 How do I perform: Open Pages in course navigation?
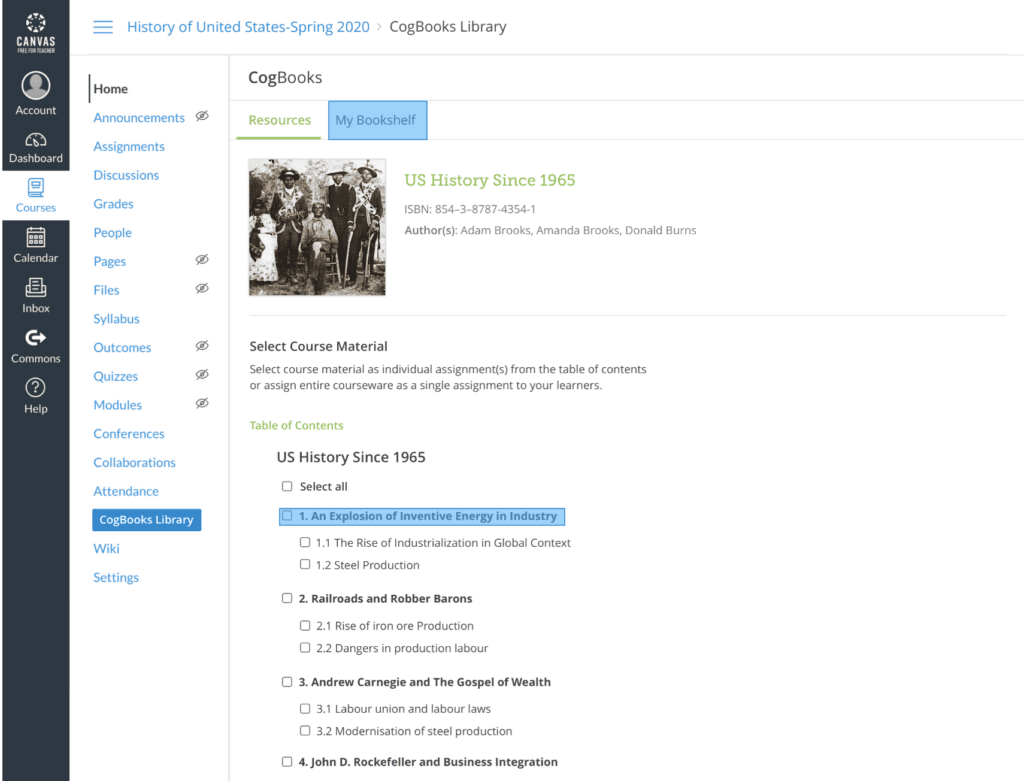tap(110, 261)
